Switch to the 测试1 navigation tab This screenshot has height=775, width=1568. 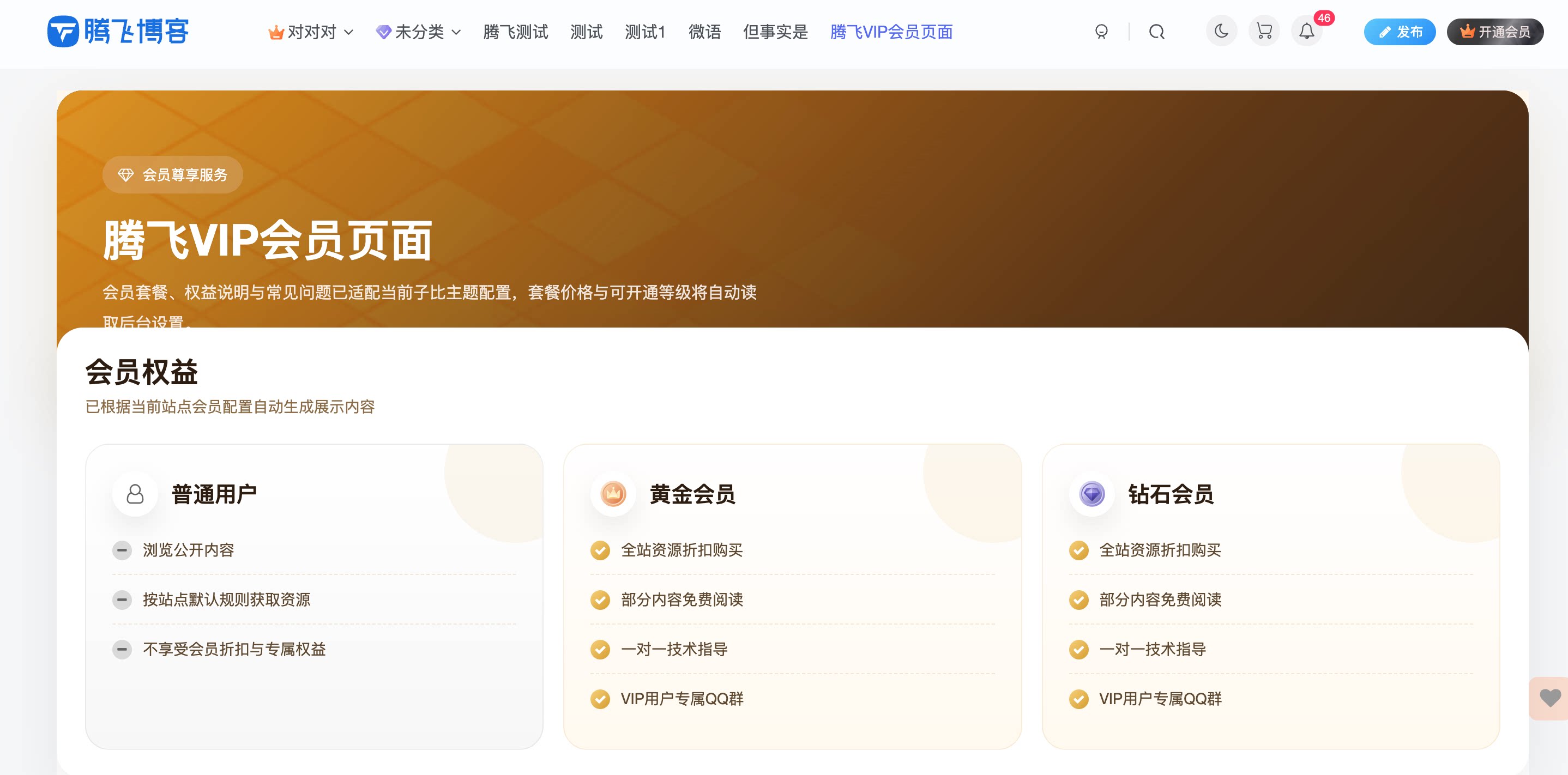point(645,32)
